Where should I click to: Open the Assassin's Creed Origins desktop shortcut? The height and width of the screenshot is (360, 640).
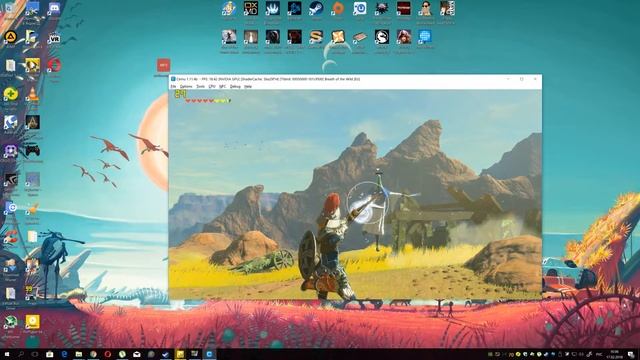click(x=32, y=122)
